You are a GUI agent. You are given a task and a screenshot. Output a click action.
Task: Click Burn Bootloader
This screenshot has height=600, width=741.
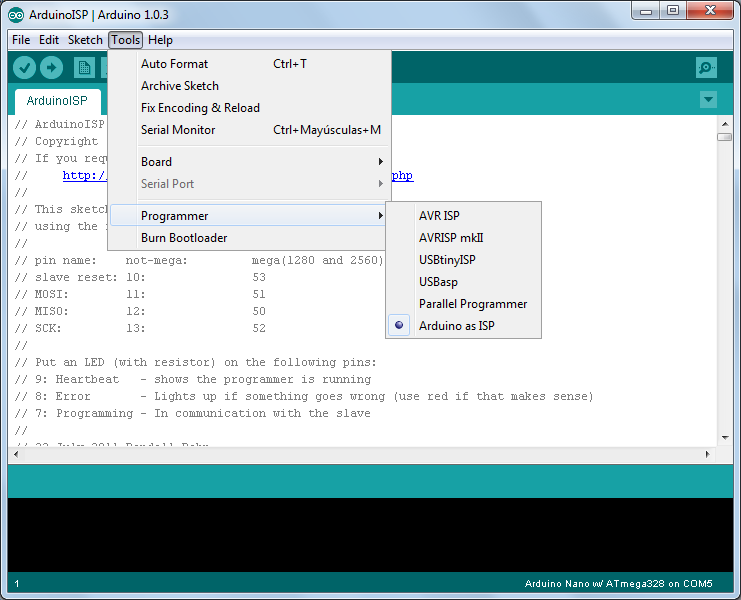coord(249,238)
